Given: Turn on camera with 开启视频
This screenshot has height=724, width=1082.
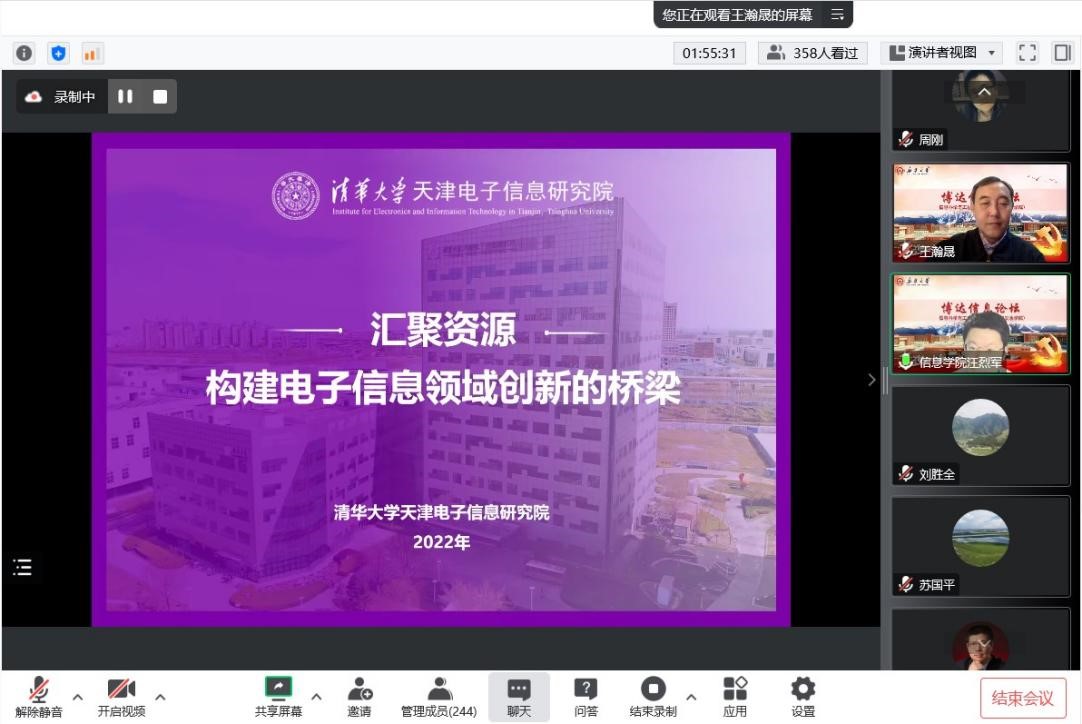Looking at the screenshot, I should coord(121,697).
